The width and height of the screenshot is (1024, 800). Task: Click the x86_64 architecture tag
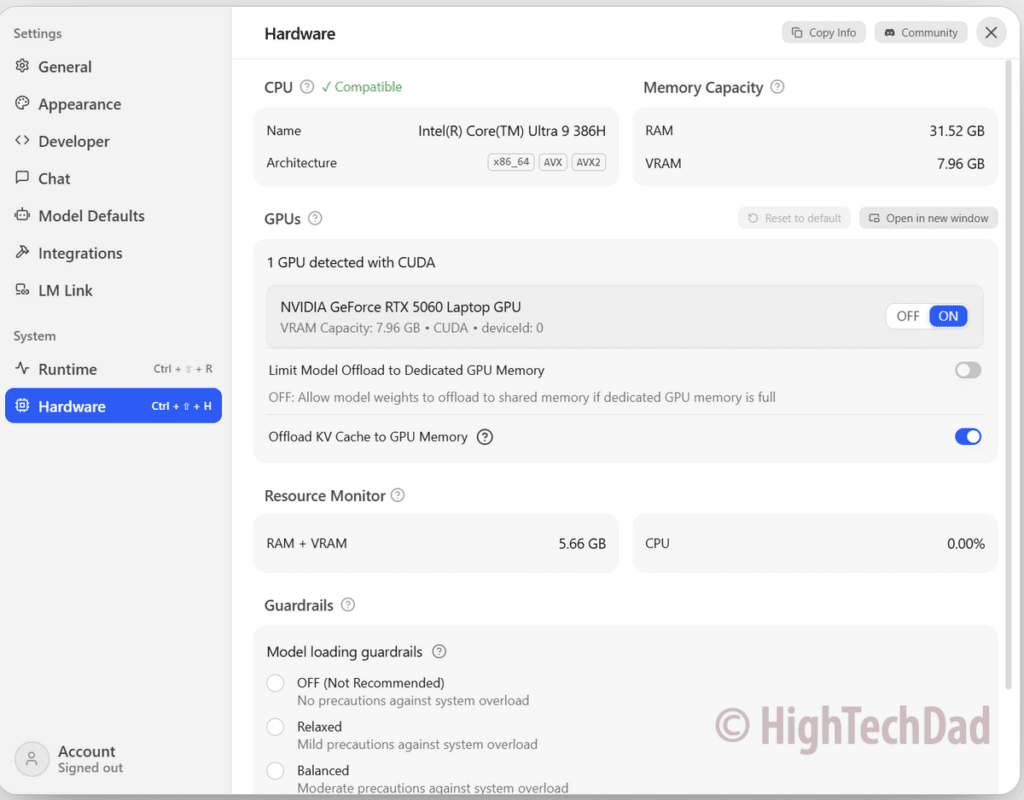click(511, 162)
